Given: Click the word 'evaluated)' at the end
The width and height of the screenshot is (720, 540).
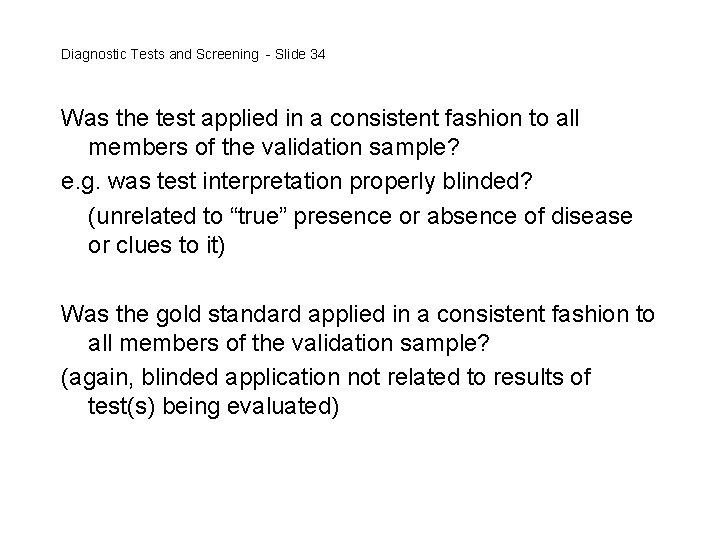Looking at the screenshot, I should coord(283,406).
